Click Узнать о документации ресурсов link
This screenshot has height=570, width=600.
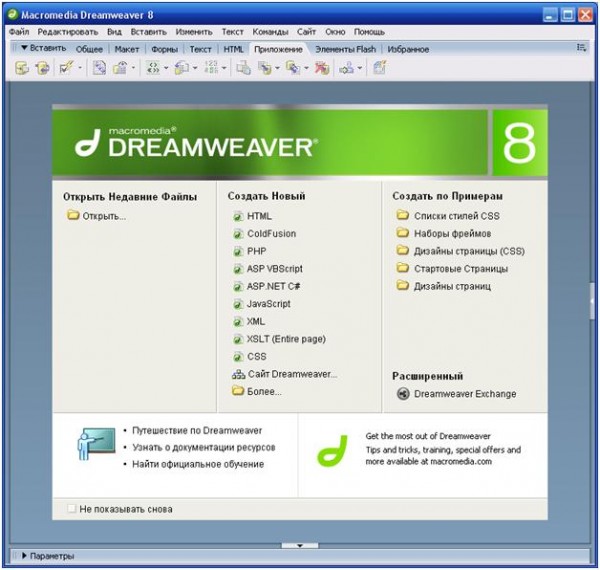(204, 447)
